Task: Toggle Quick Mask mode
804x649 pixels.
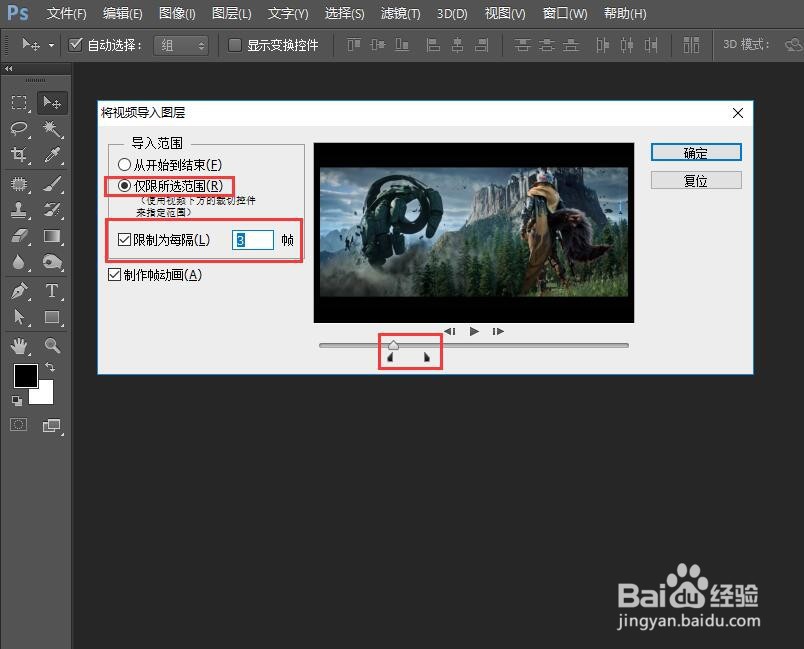Action: (18, 424)
